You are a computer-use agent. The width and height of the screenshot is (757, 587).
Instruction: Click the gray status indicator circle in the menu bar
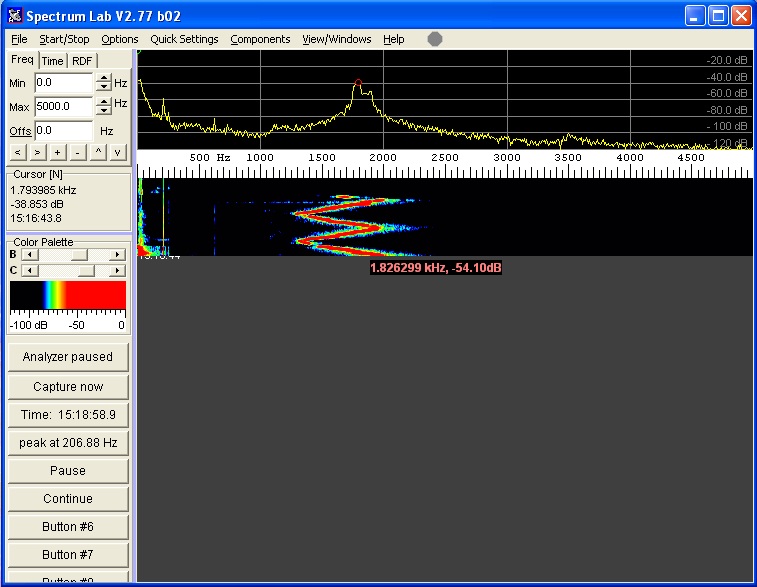(x=435, y=39)
